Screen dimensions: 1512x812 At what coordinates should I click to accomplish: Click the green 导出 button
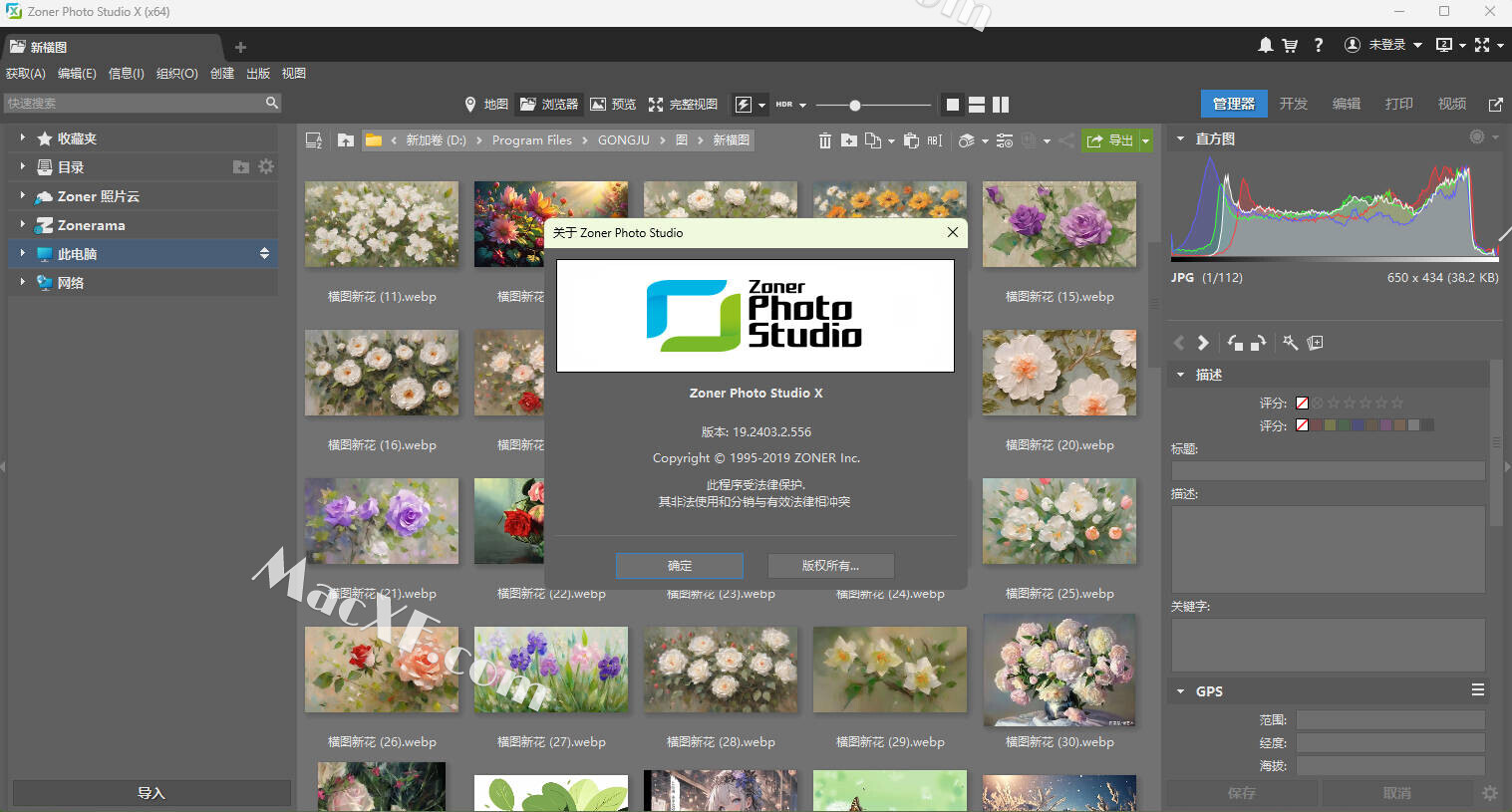click(x=1109, y=140)
